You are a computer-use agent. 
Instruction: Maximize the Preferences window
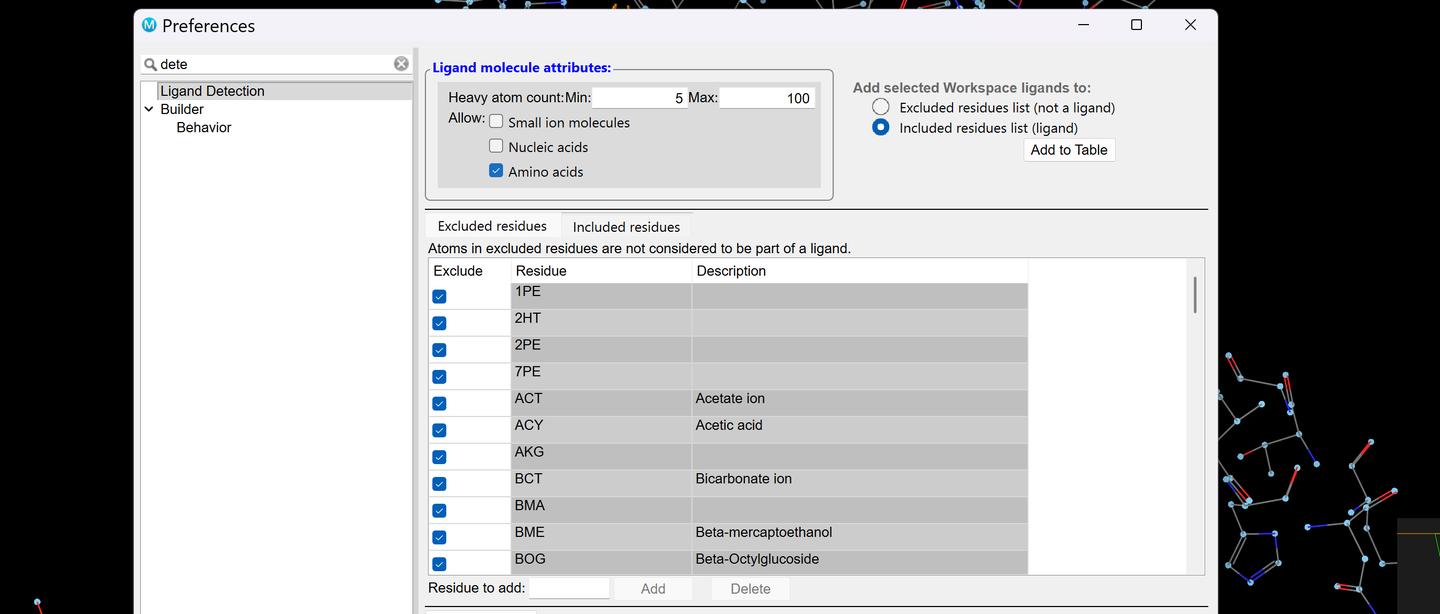pos(1136,25)
